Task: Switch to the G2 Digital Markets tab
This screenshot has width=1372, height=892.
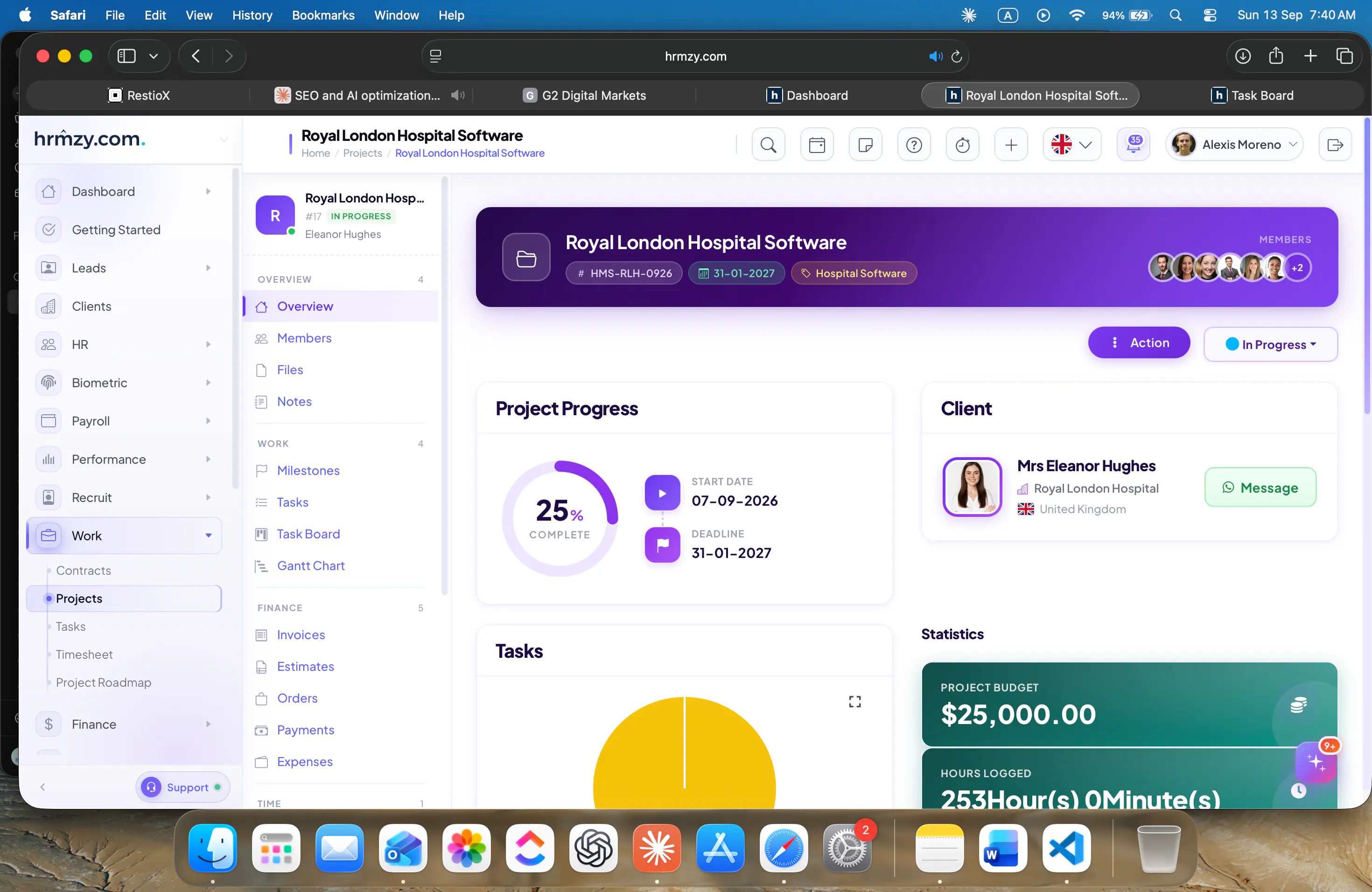Action: pos(584,95)
